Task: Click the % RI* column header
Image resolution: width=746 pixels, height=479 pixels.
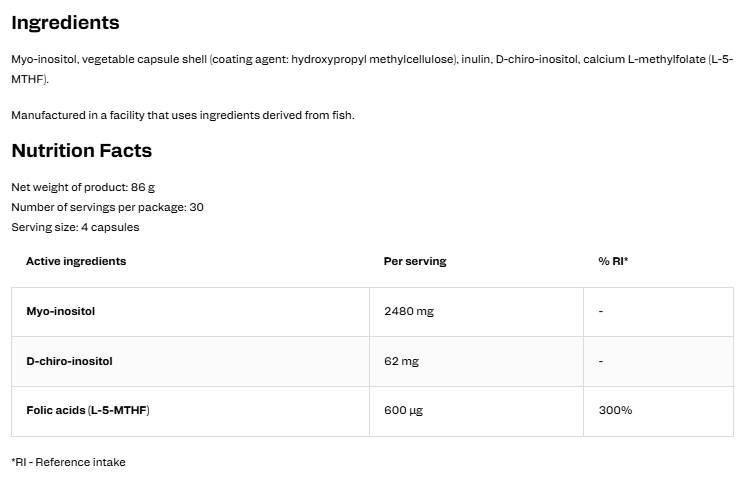Action: 613,261
